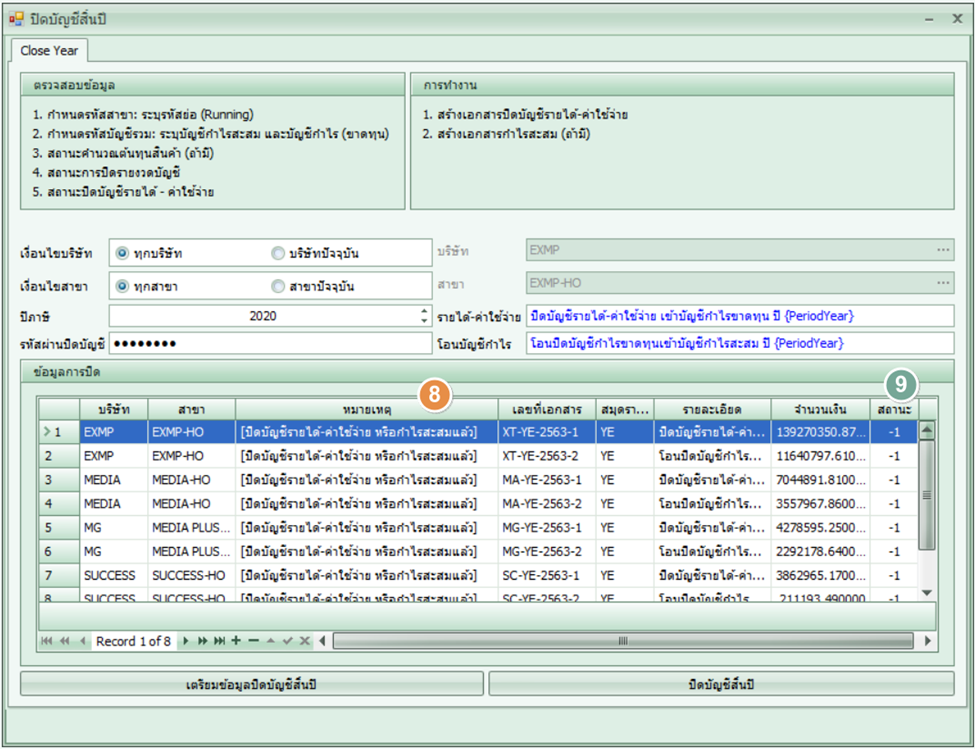Select the ทุกบริษัท radio option

(123, 253)
